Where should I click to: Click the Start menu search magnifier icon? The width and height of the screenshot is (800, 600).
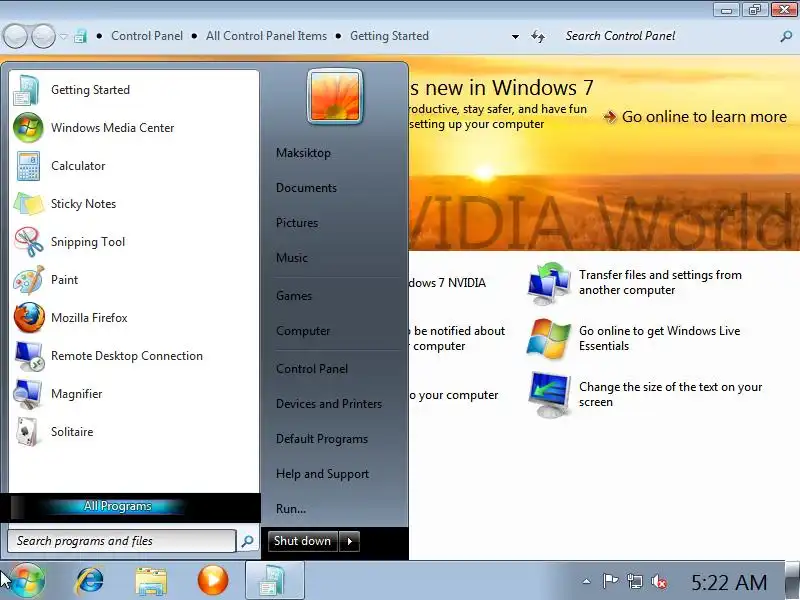point(247,541)
